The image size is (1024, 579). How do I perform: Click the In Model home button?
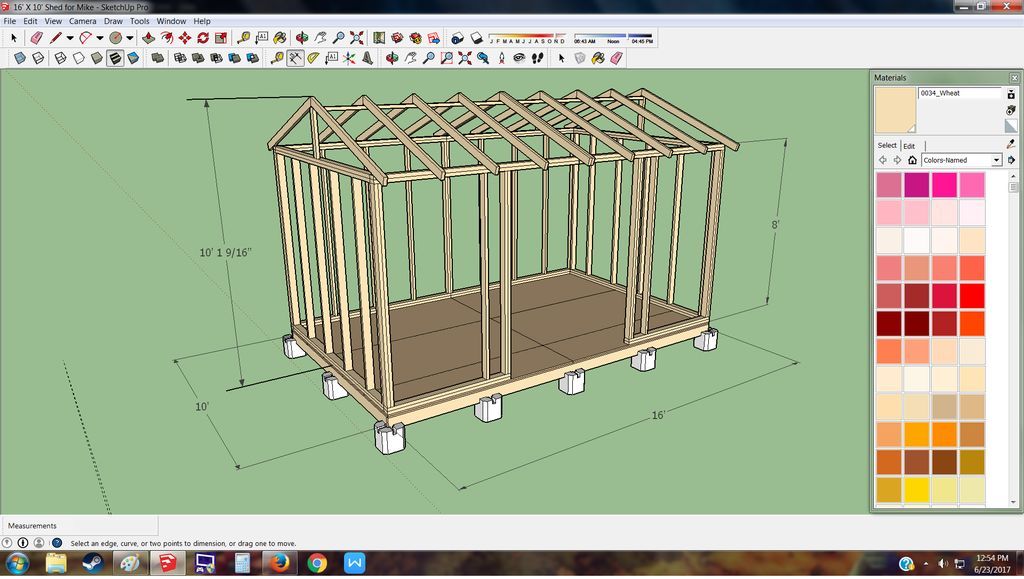(912, 160)
